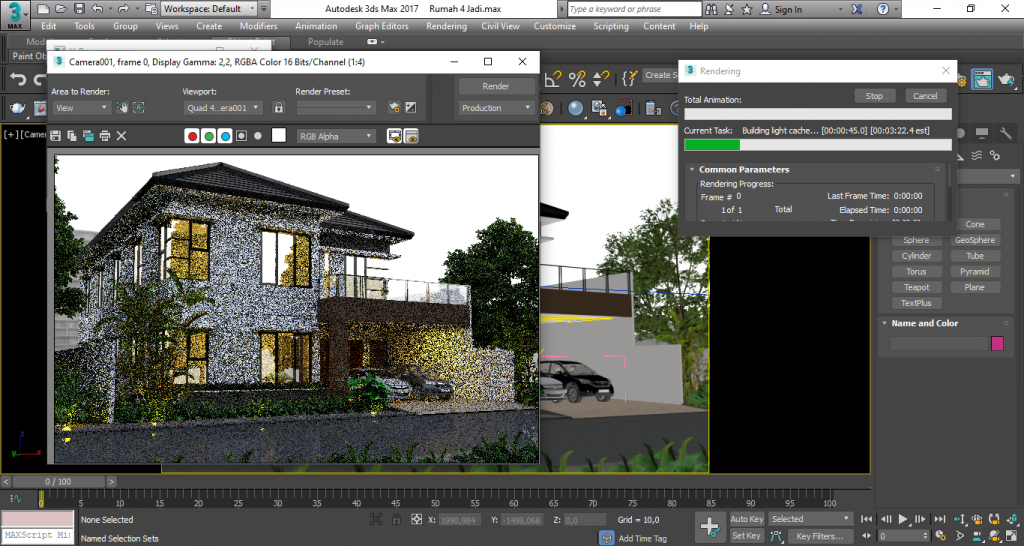Image resolution: width=1024 pixels, height=546 pixels.
Task: Open the Rendering menu
Action: [x=446, y=26]
